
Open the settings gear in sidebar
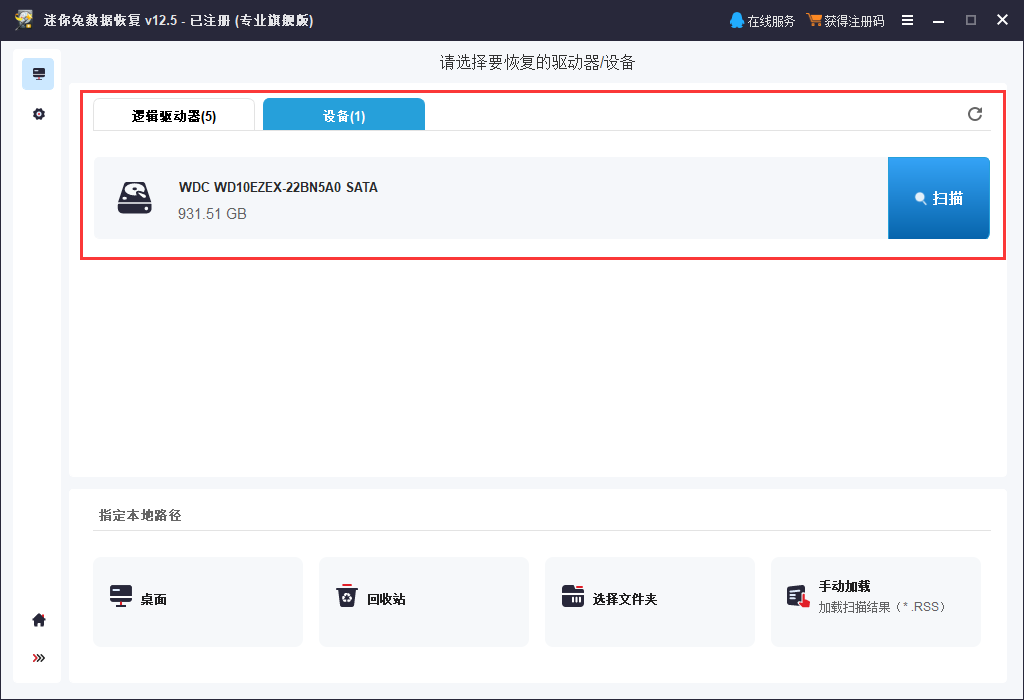coord(39,114)
